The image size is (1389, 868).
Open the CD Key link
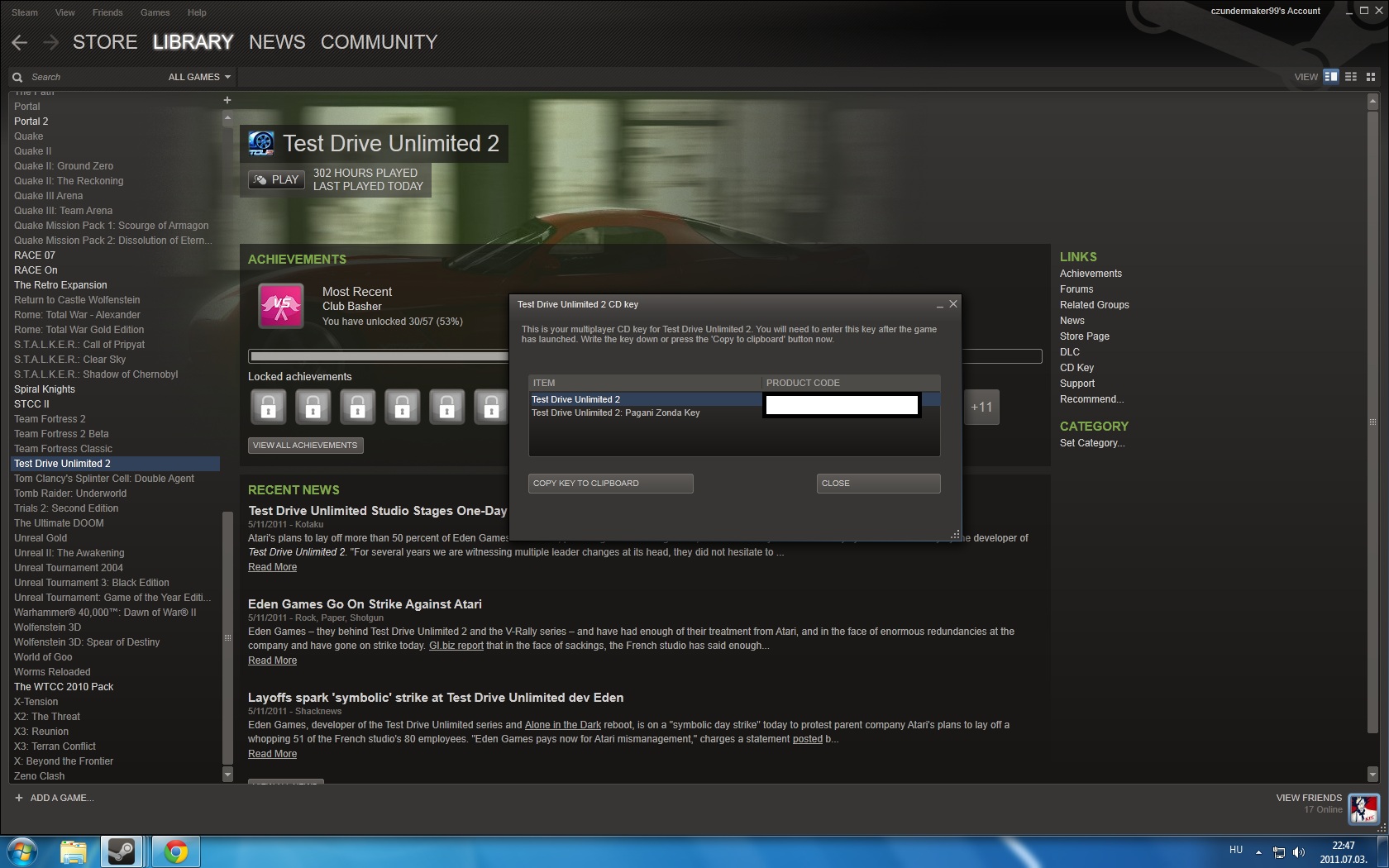pos(1076,368)
